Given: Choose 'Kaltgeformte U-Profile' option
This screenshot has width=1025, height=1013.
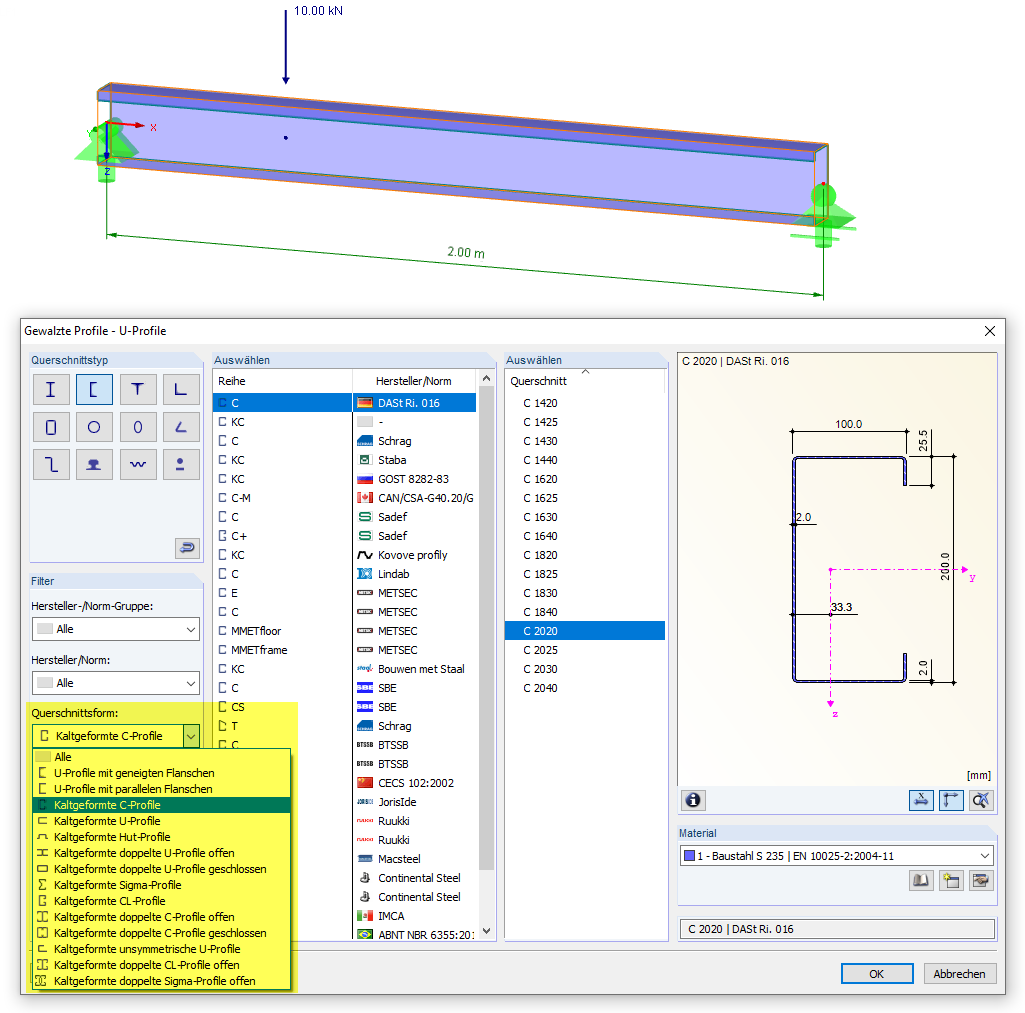Looking at the screenshot, I should [x=161, y=821].
